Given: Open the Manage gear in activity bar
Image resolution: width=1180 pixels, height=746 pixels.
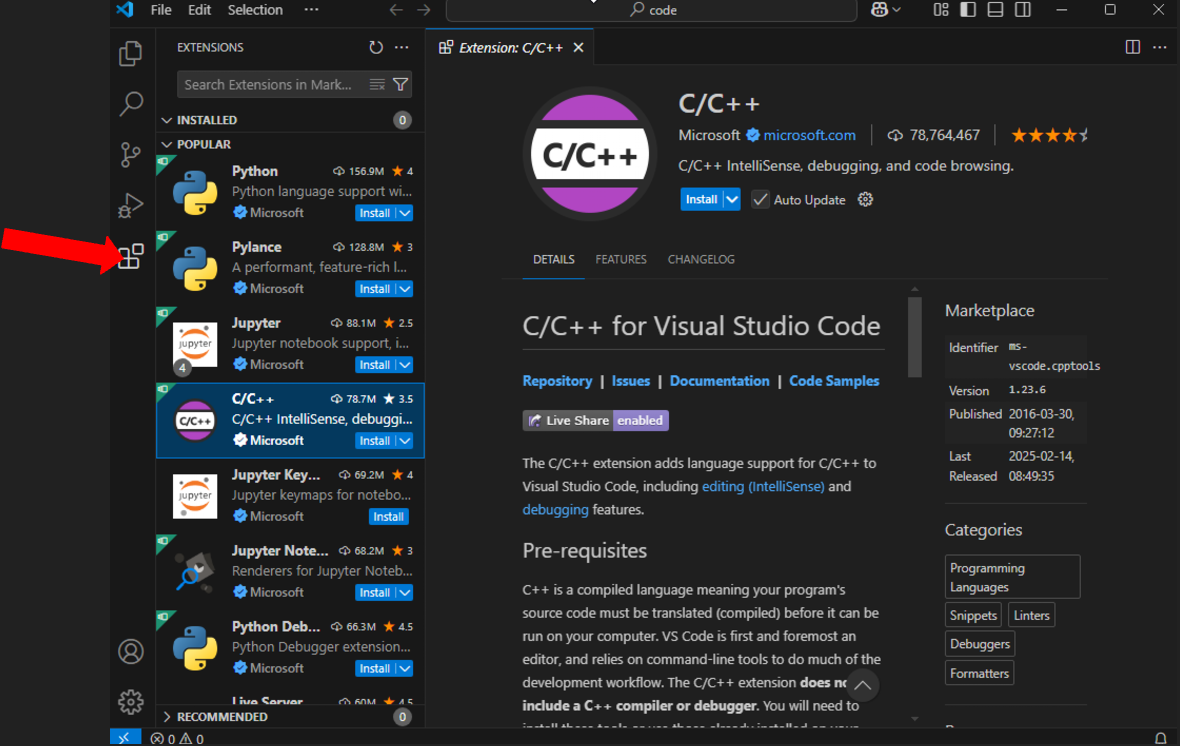Looking at the screenshot, I should point(130,702).
